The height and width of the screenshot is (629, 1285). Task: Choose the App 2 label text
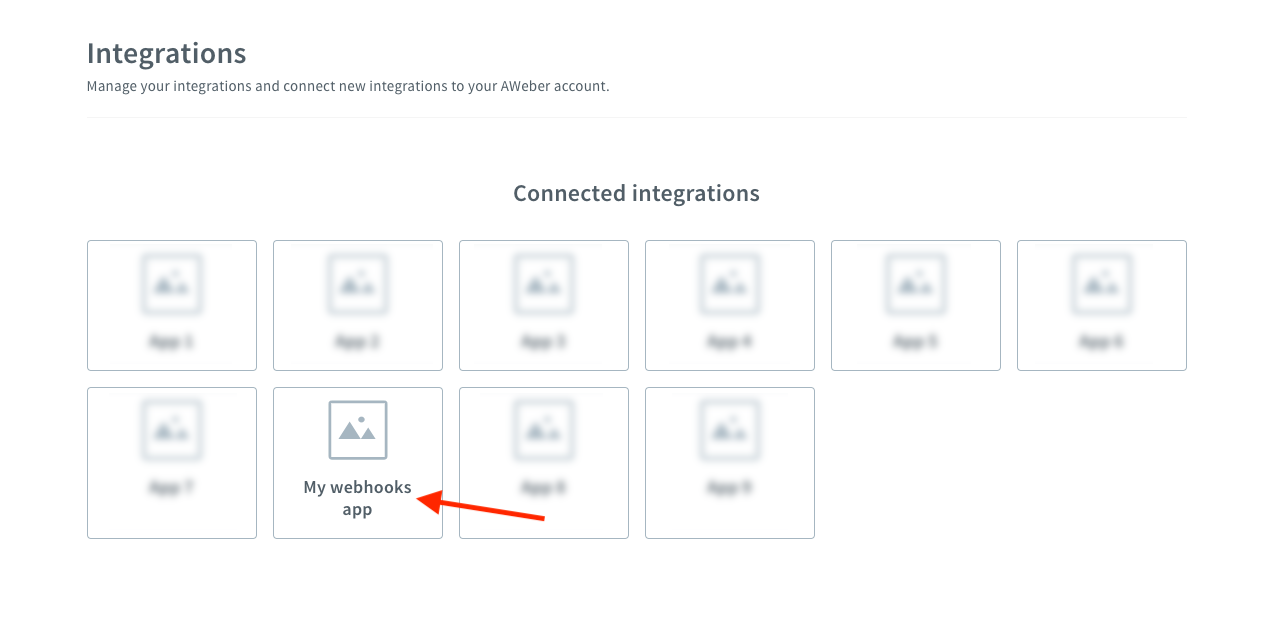(x=358, y=342)
